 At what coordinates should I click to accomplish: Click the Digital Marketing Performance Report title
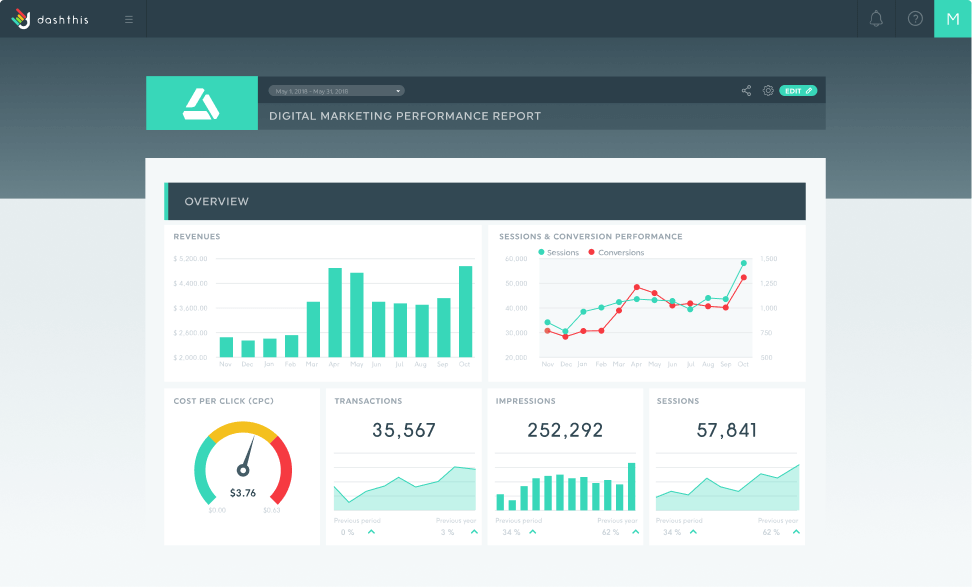pyautogui.click(x=406, y=116)
